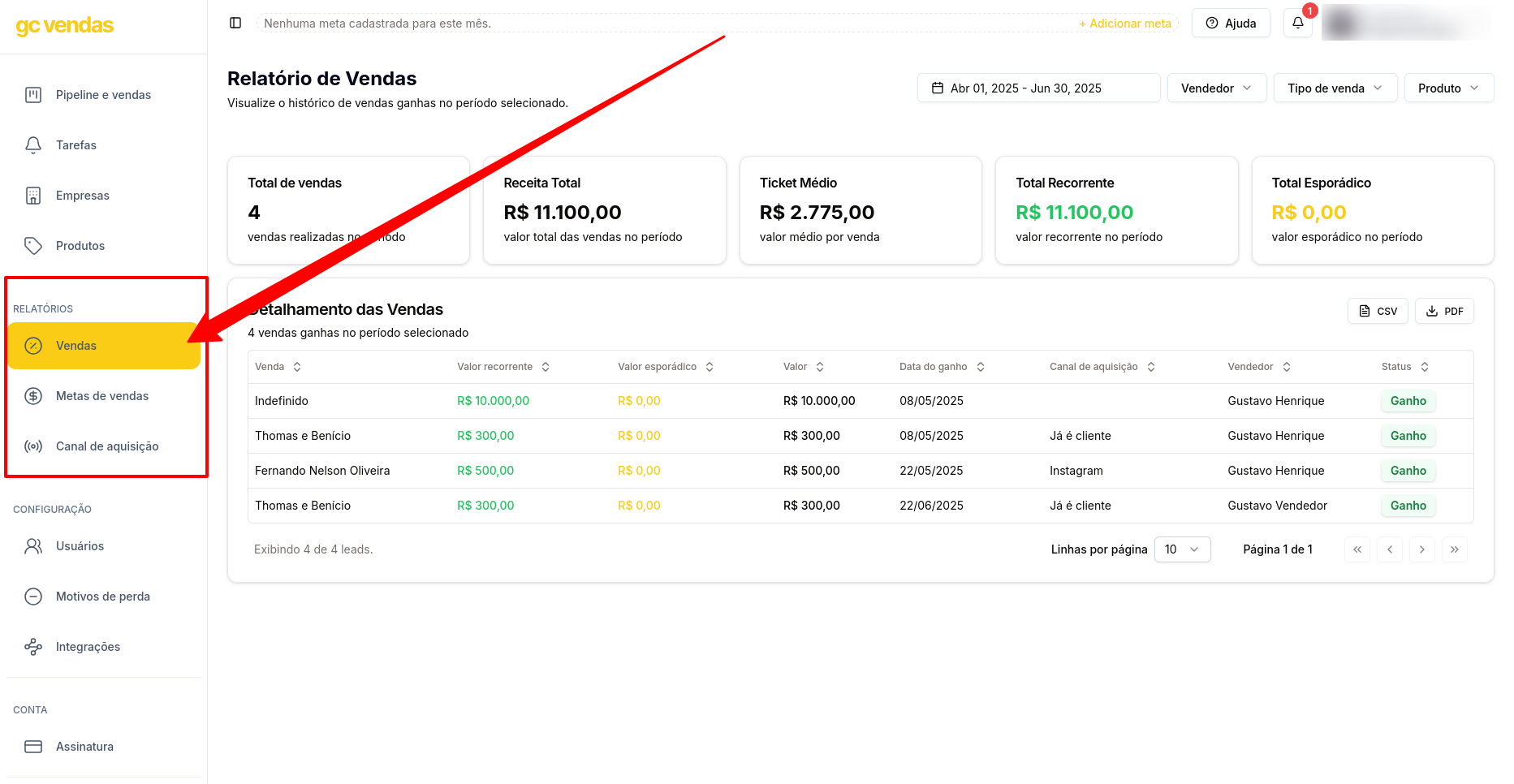Open the Produto filter dropdown

[x=1449, y=88]
